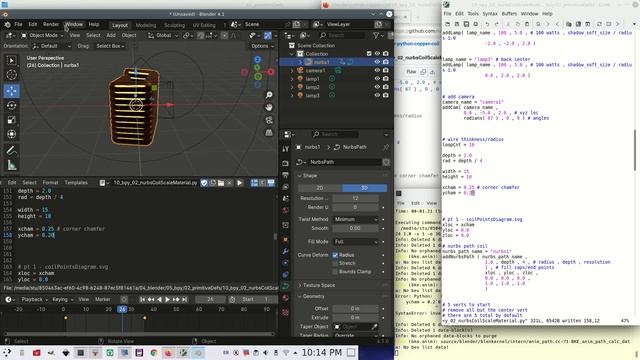The height and width of the screenshot is (360, 640).
Task: Adjust the Smooth 0.00 slider
Action: [356, 228]
